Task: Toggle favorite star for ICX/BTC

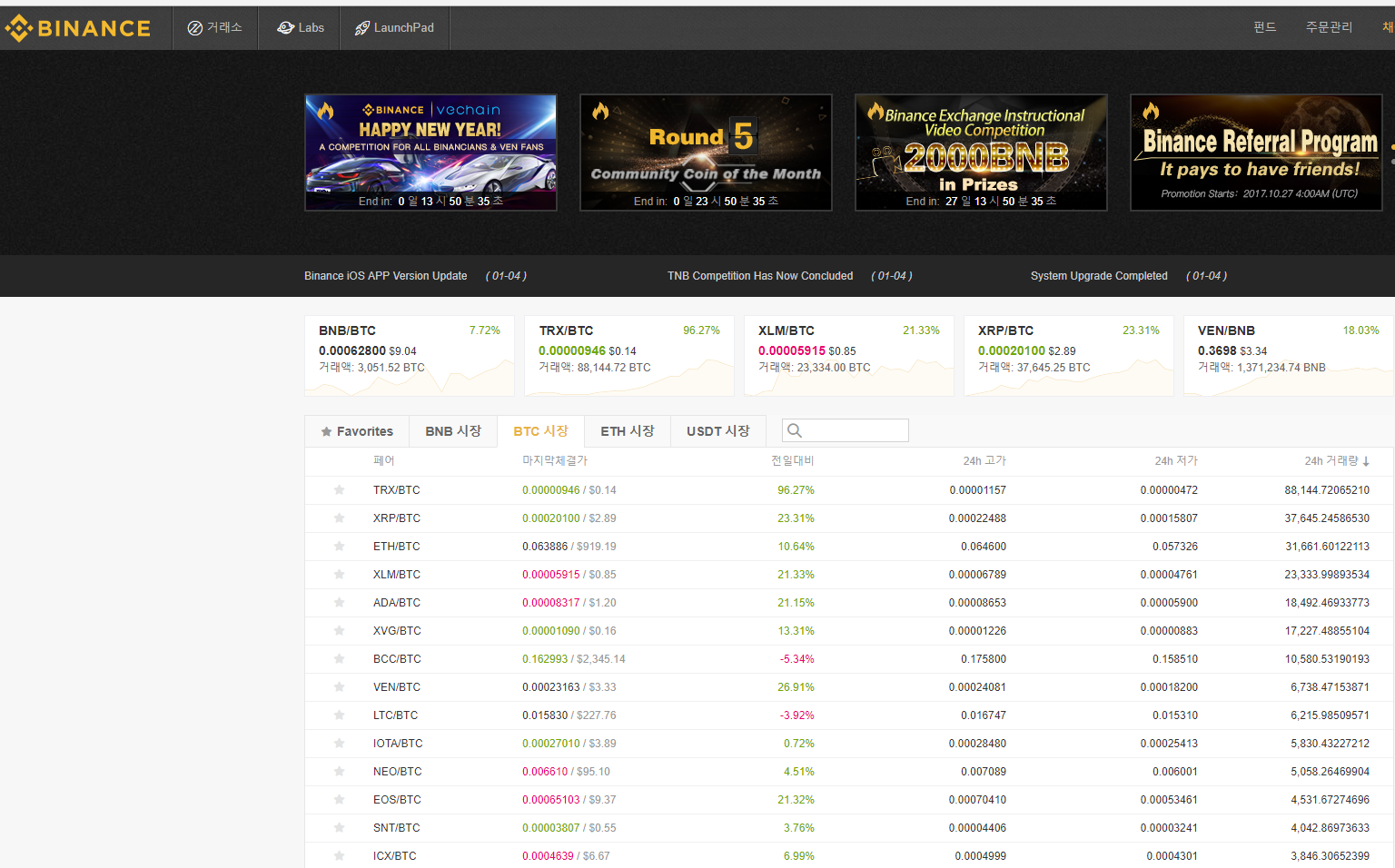Action: [x=339, y=856]
